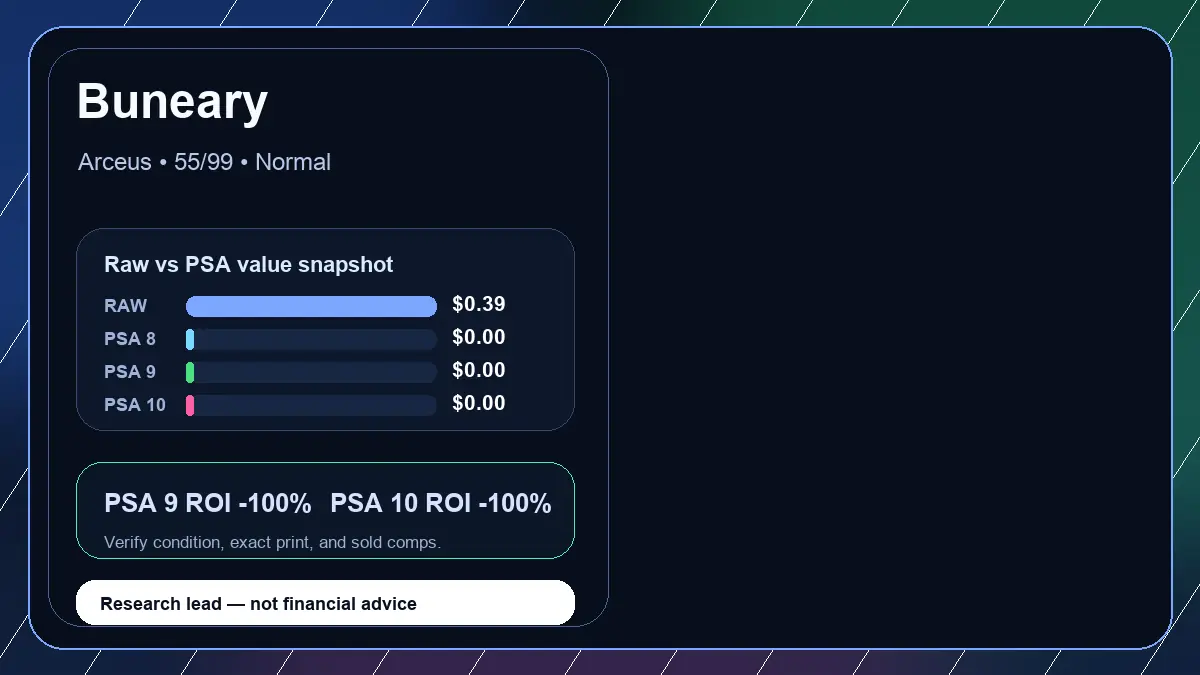Click the Raw vs PSA value snapshot heading
The height and width of the screenshot is (675, 1200).
pyautogui.click(x=248, y=265)
